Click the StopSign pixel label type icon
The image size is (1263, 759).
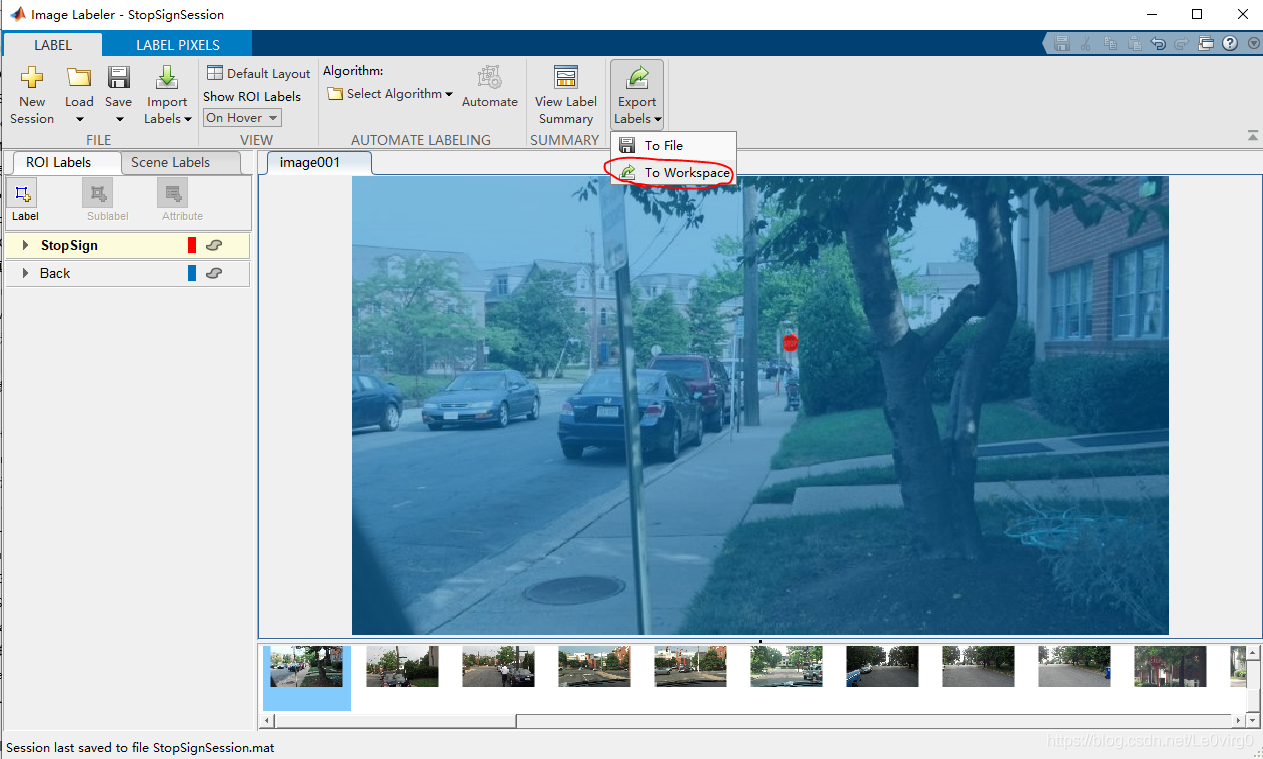click(x=214, y=245)
